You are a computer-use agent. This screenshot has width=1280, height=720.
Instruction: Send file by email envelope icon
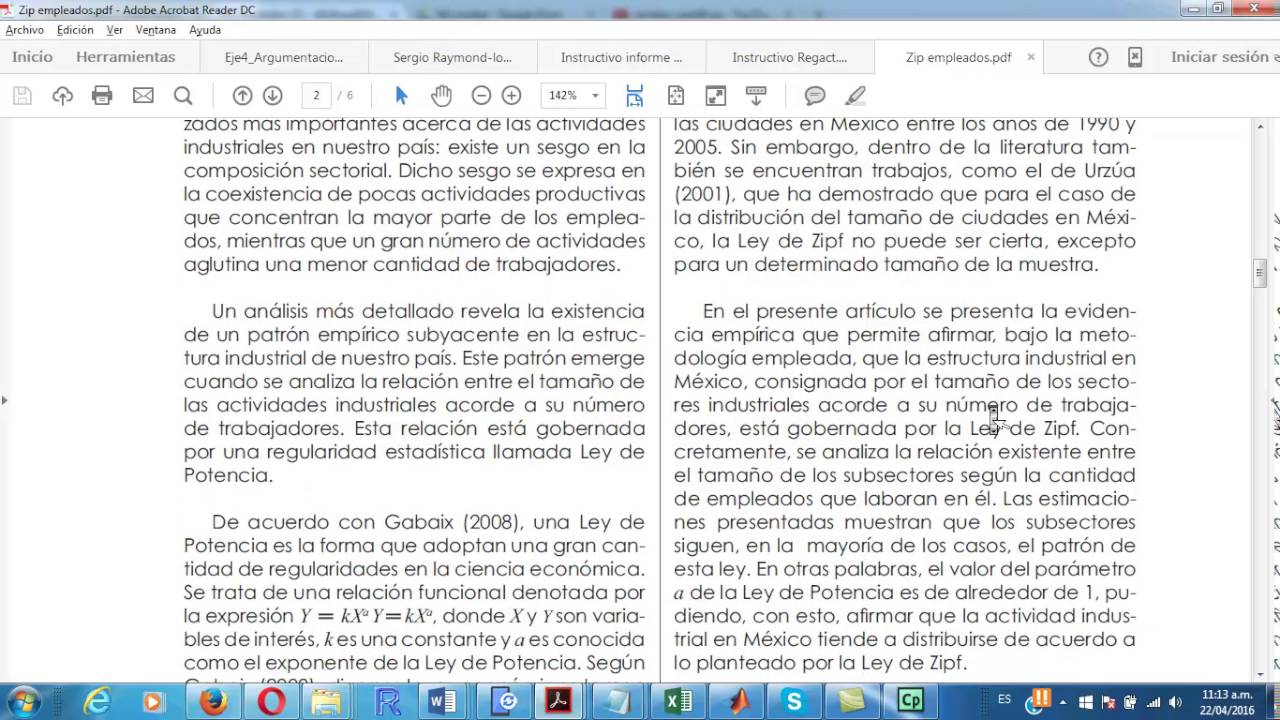(x=143, y=96)
